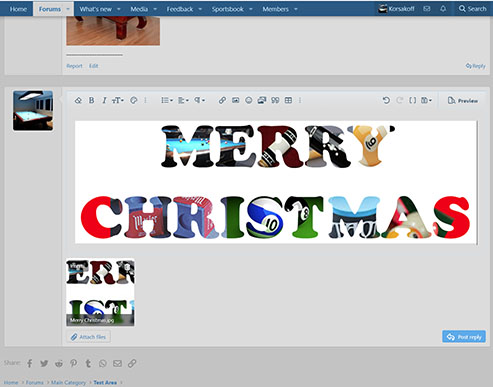Open the font size dropdown
Screen dimensions: 493x387
pyautogui.click(x=118, y=100)
